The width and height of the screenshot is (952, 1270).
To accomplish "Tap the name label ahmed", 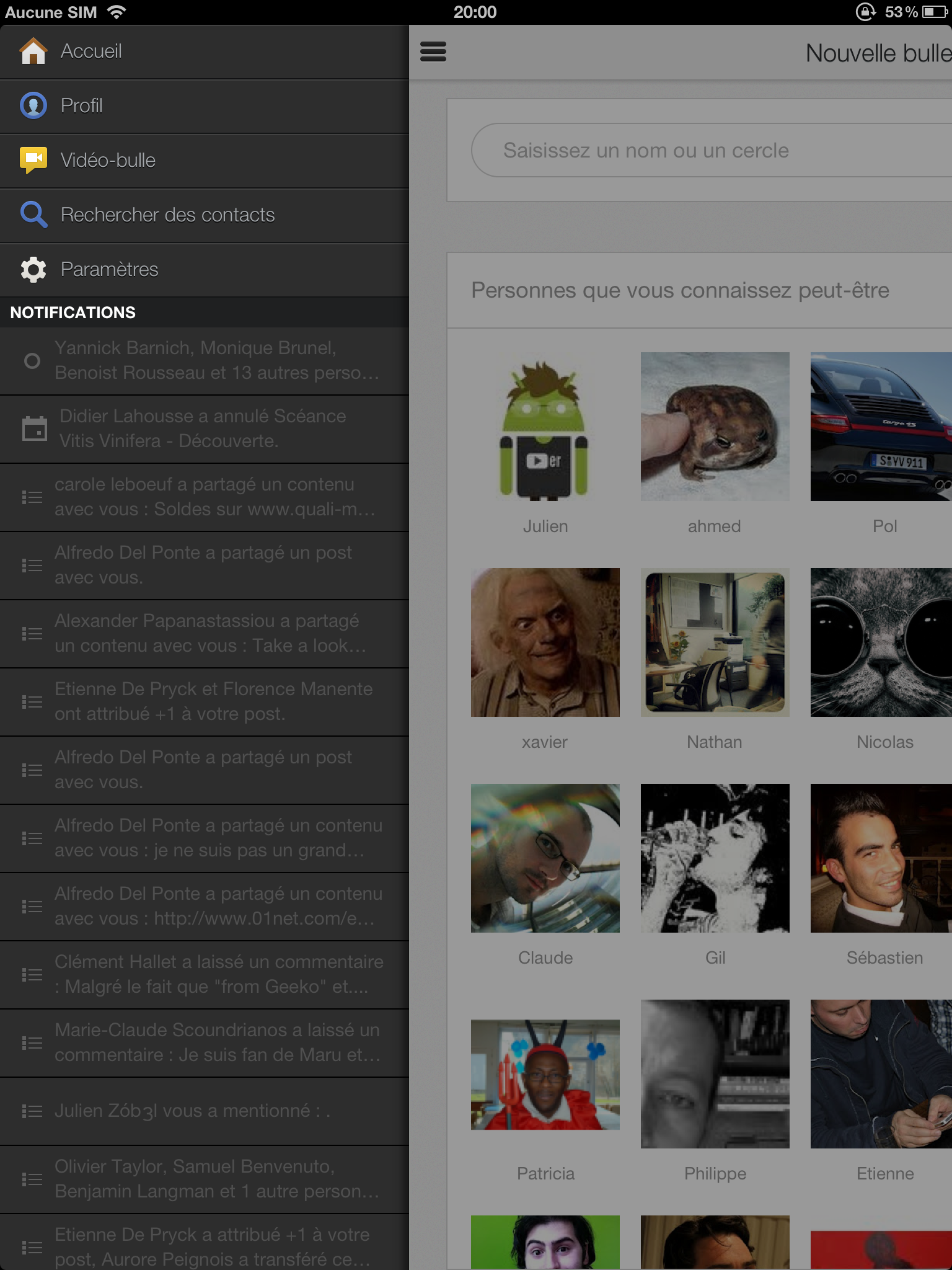I will click(715, 526).
